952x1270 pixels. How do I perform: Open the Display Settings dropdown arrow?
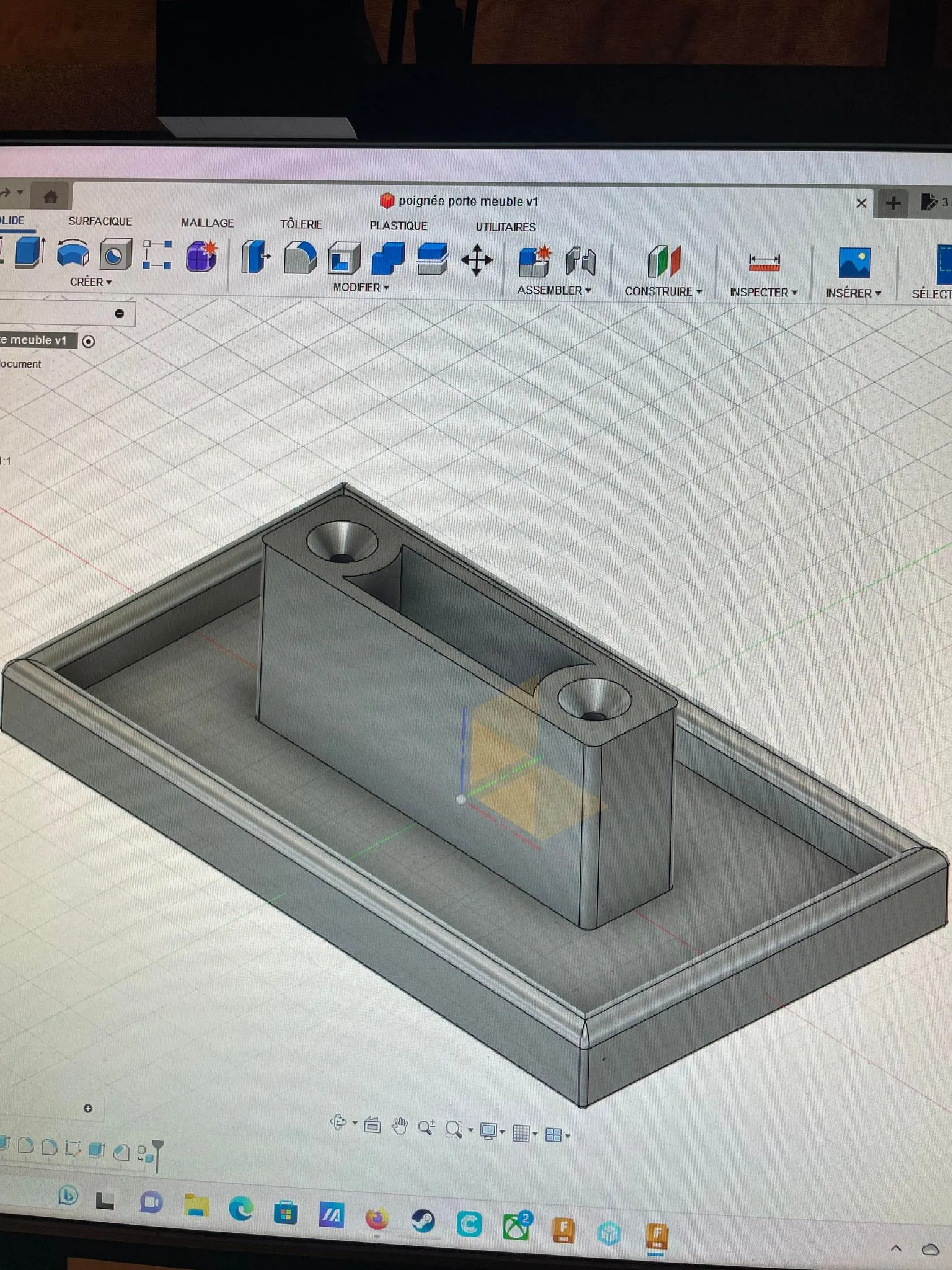pos(502,1132)
